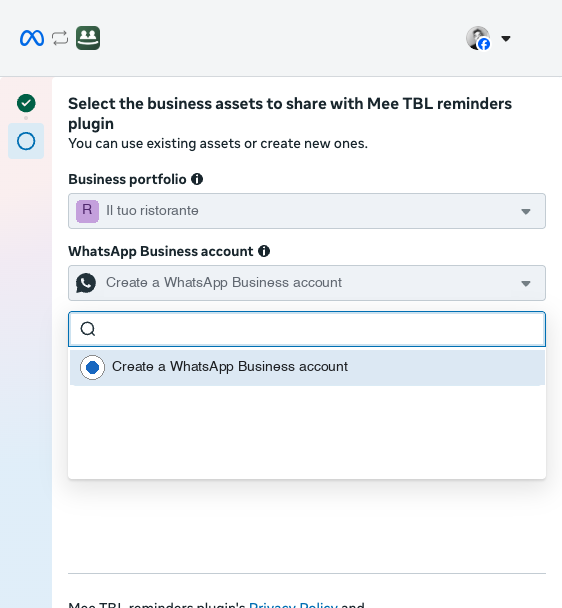Click the WhatsApp logo in account field
This screenshot has width=562, height=608.
point(86,283)
